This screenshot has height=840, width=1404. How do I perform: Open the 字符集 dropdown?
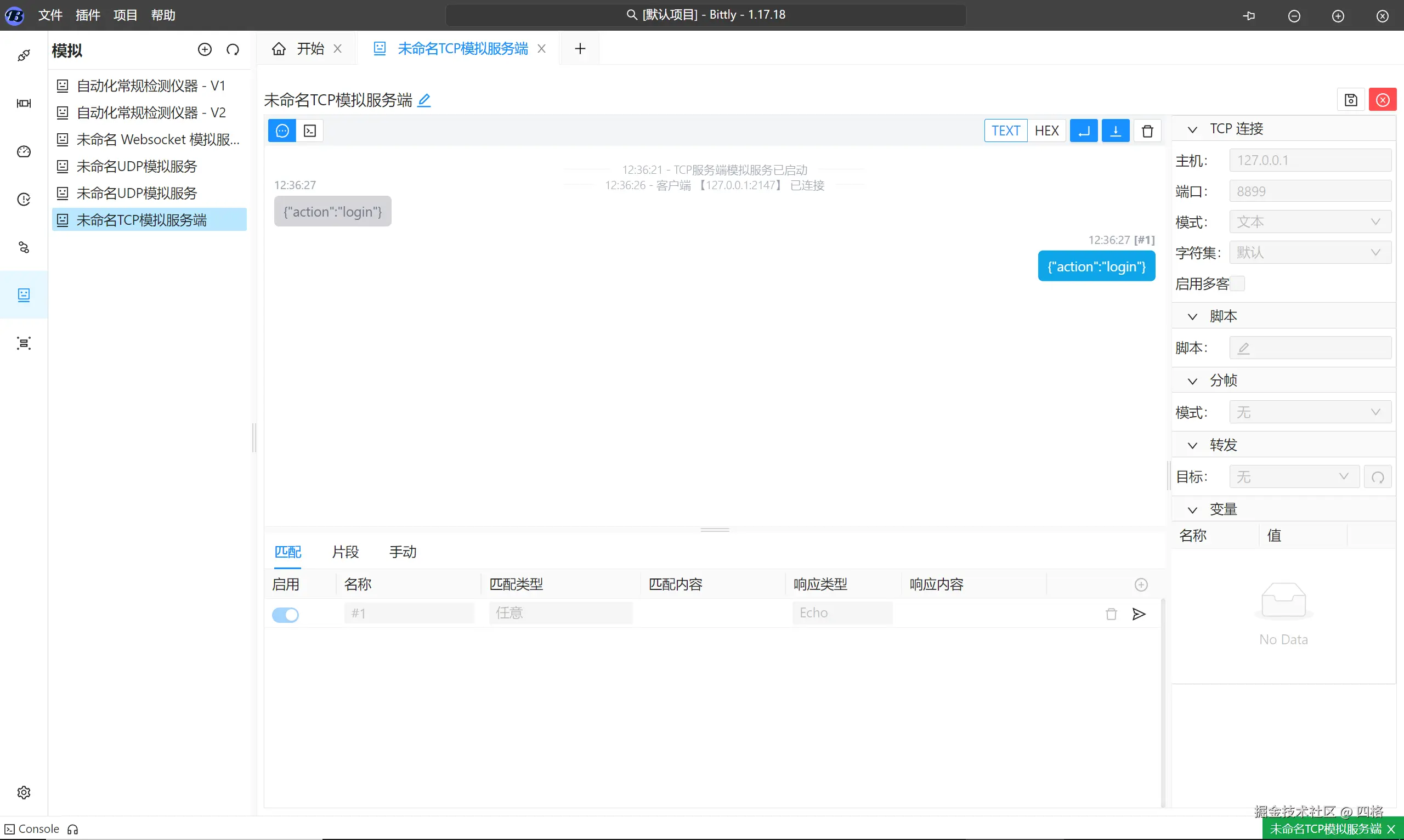pyautogui.click(x=1310, y=252)
